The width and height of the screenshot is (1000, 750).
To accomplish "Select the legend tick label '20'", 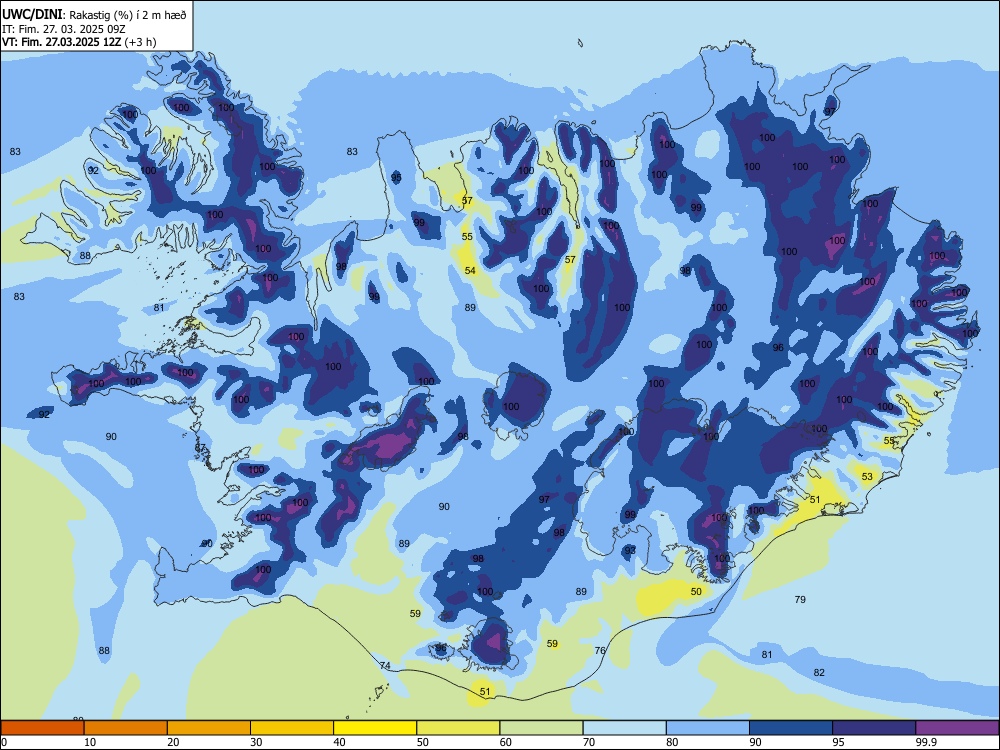I will (x=173, y=742).
